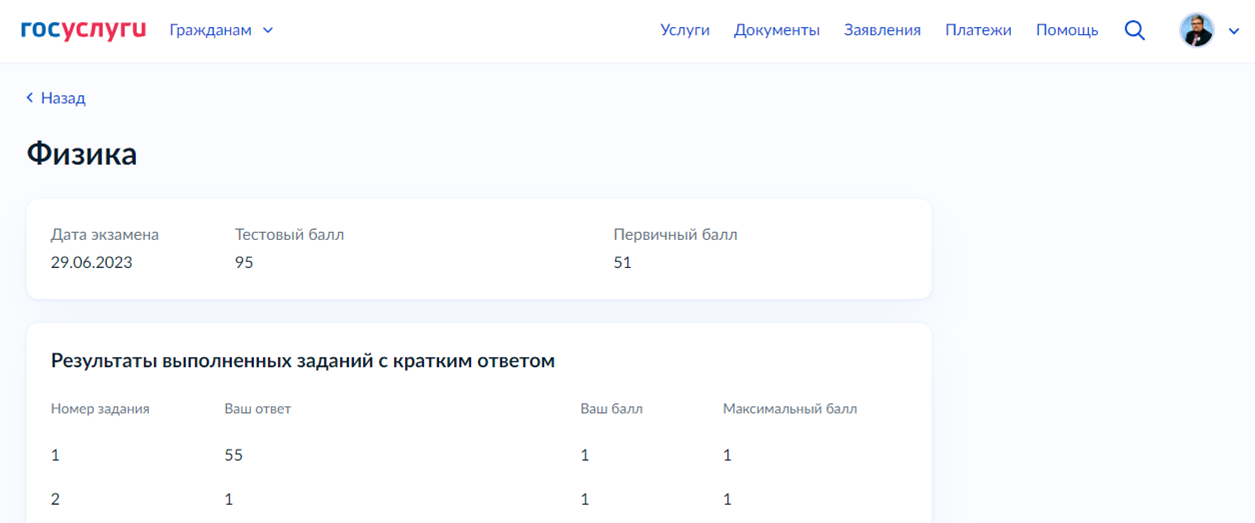
Task: Expand the chevron beside the profile avatar
Action: [1234, 31]
